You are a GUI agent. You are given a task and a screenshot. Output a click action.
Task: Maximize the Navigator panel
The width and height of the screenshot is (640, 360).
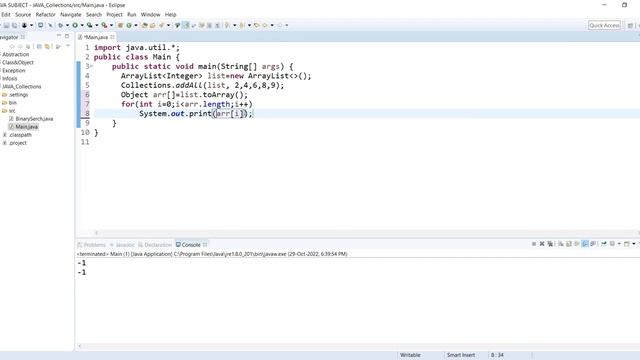[x=67, y=36]
